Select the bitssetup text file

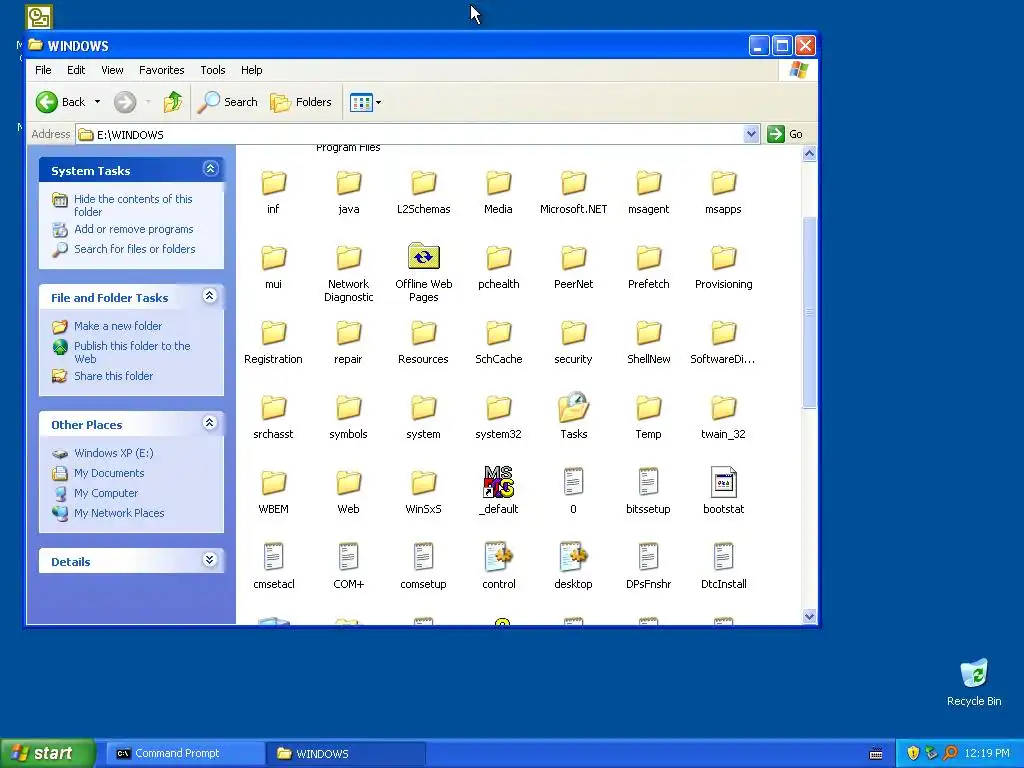(648, 491)
